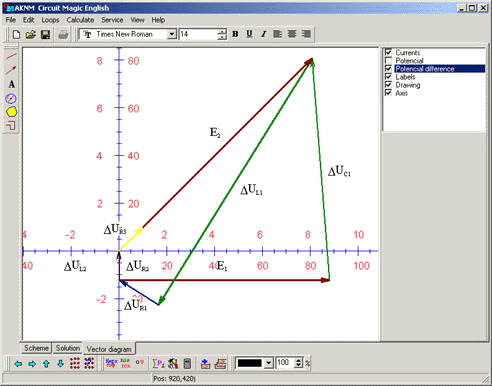Create a new document with blank page icon
492x386 pixels.
pyautogui.click(x=16, y=34)
